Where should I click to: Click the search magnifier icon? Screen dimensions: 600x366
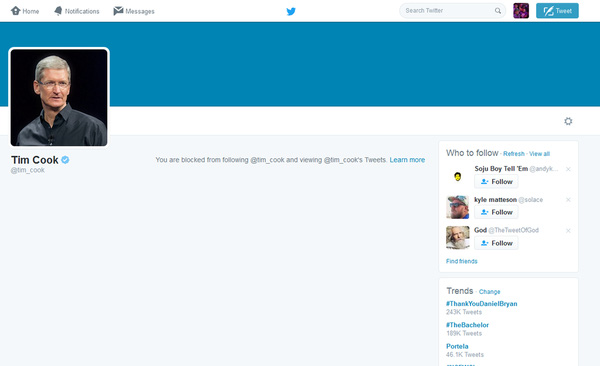click(x=497, y=11)
